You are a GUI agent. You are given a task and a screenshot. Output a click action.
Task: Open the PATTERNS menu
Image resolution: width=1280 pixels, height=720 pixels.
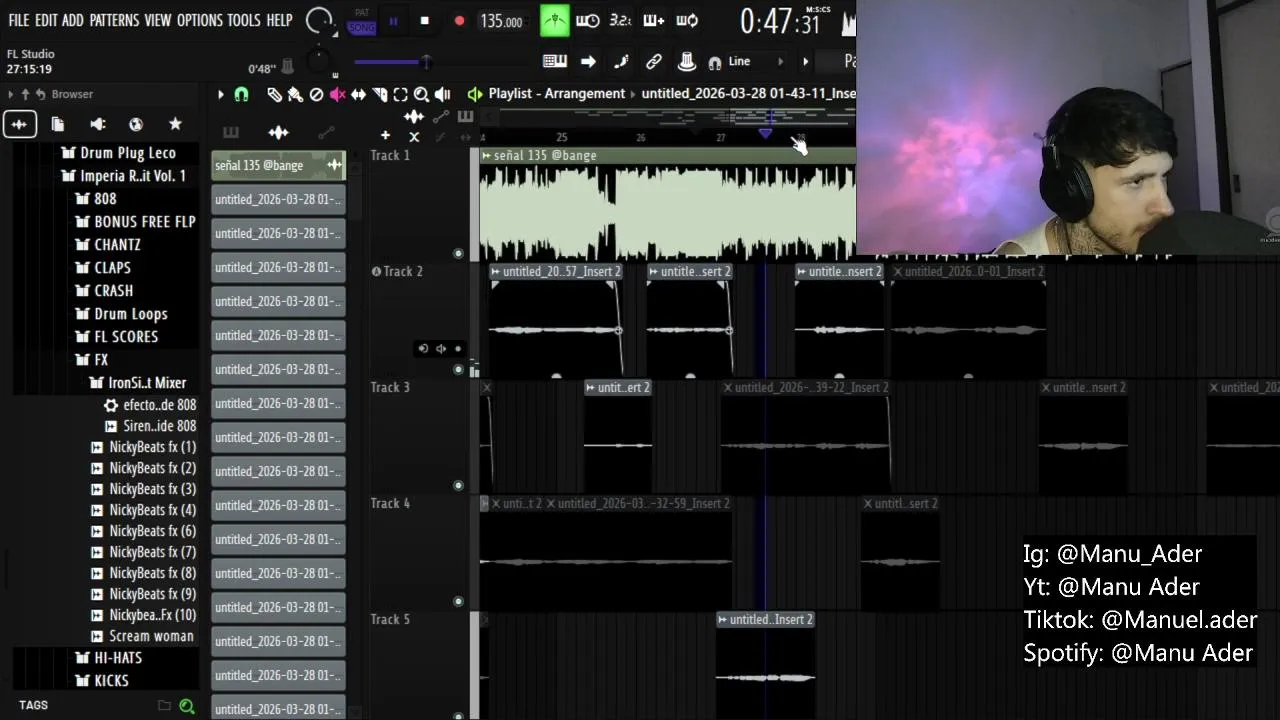114,20
